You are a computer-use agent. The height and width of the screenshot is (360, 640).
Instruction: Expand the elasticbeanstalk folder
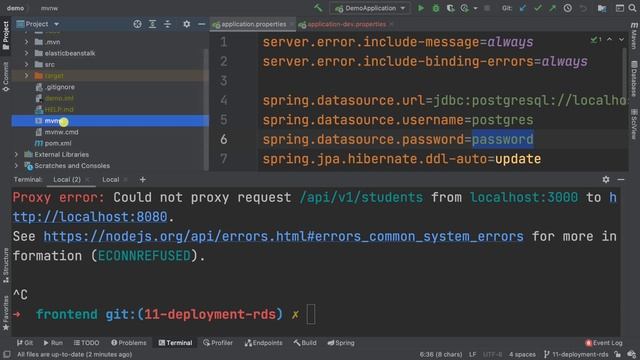27,53
